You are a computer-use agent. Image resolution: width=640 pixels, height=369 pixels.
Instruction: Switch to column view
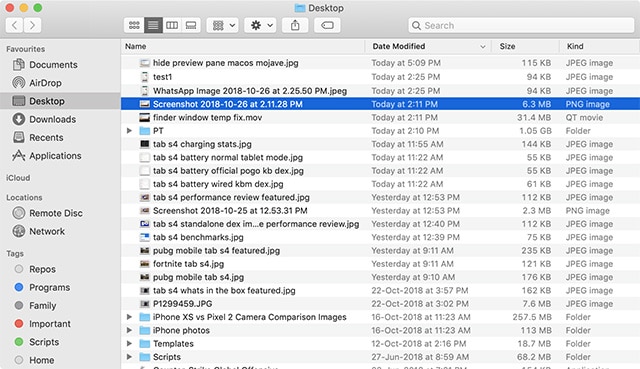click(172, 25)
